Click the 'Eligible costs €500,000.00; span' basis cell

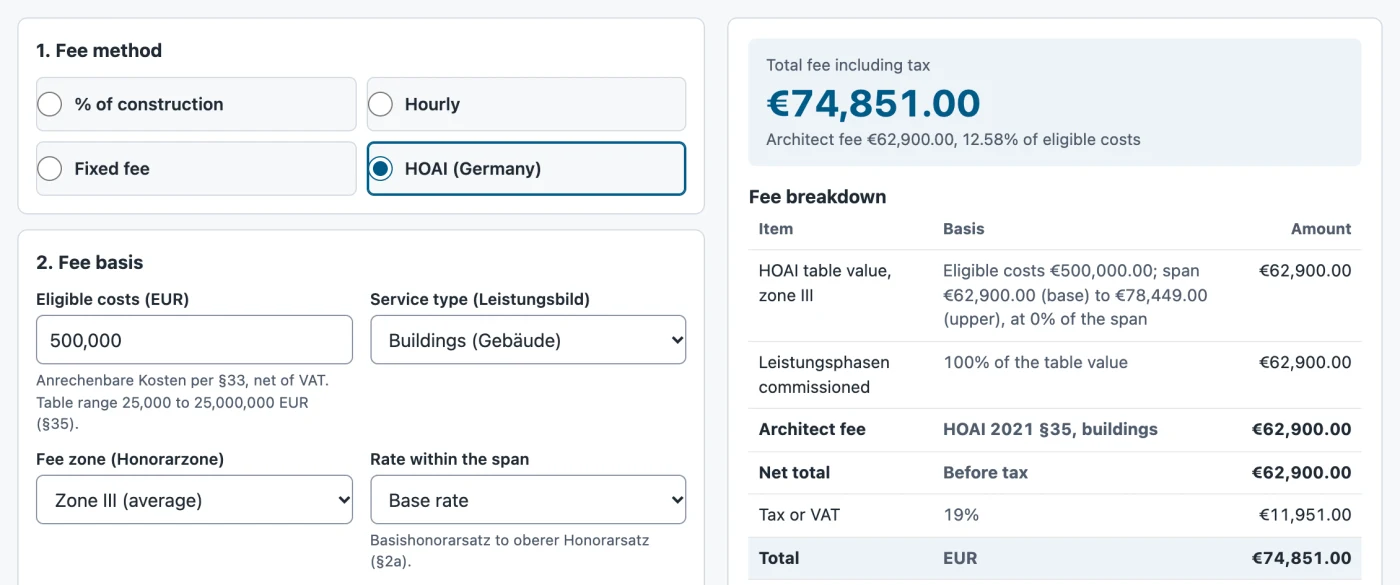(x=1075, y=295)
